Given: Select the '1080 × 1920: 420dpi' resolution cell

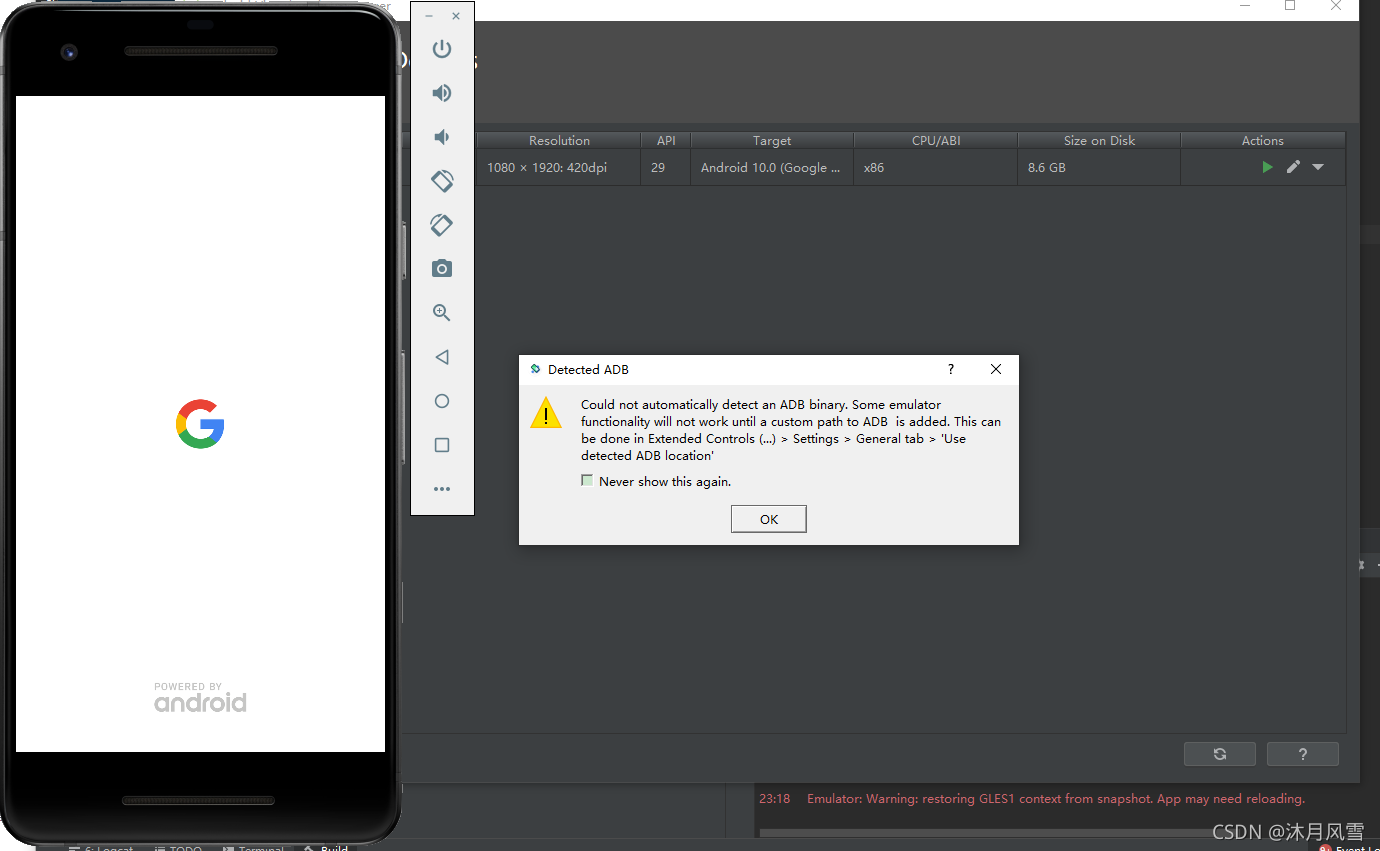Looking at the screenshot, I should click(559, 168).
